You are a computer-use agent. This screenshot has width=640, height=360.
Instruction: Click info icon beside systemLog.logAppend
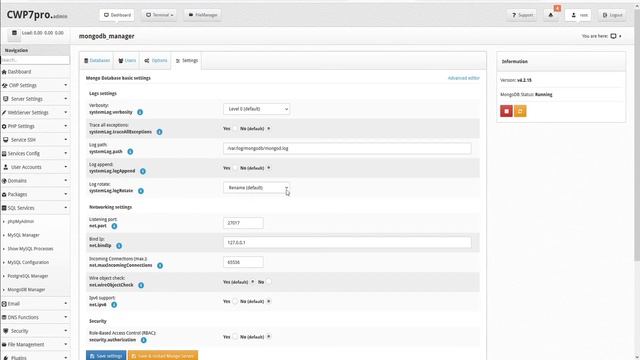tap(143, 171)
